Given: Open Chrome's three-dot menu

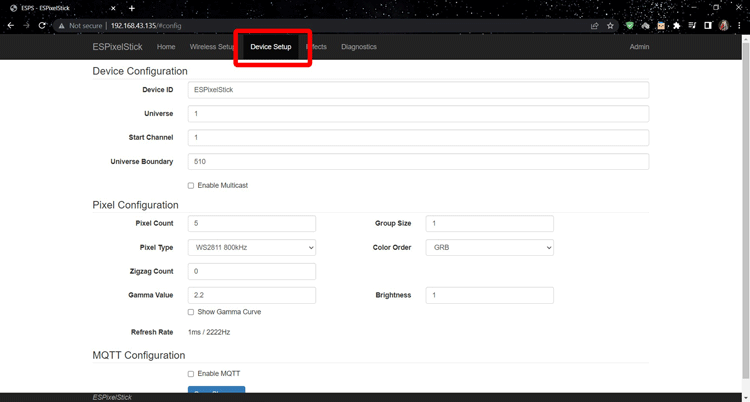Looking at the screenshot, I should tap(739, 26).
